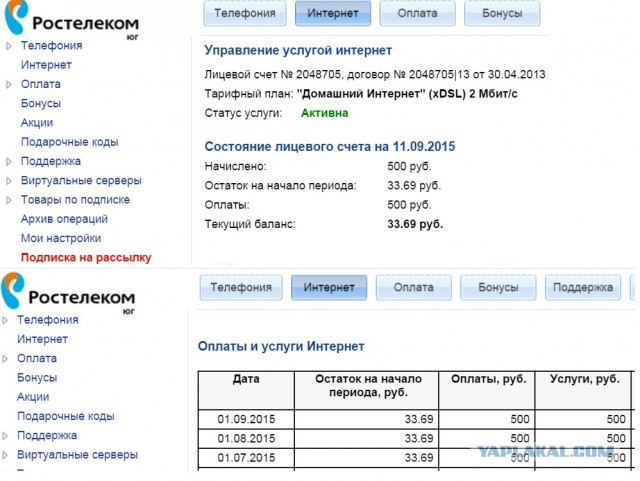Click the red Подписка на рассылку link
The height and width of the screenshot is (481, 640).
click(x=86, y=258)
